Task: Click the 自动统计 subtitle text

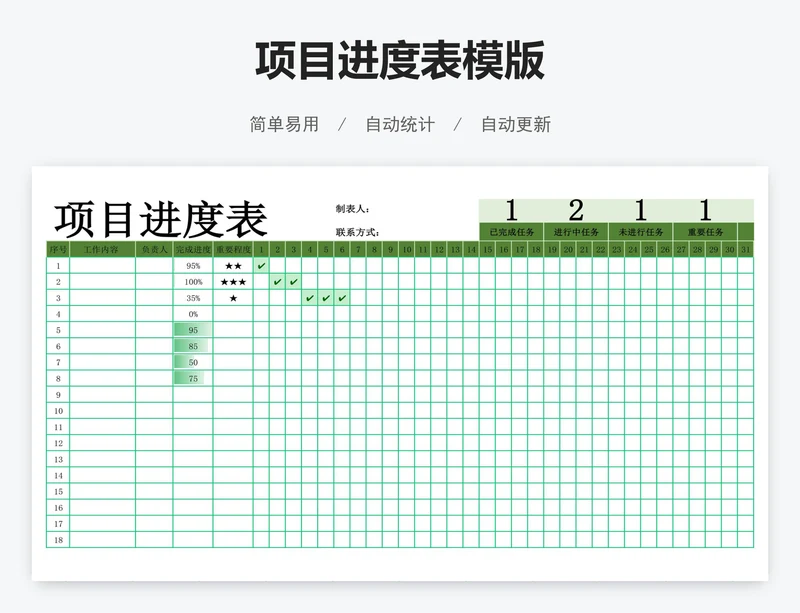Action: [400, 124]
